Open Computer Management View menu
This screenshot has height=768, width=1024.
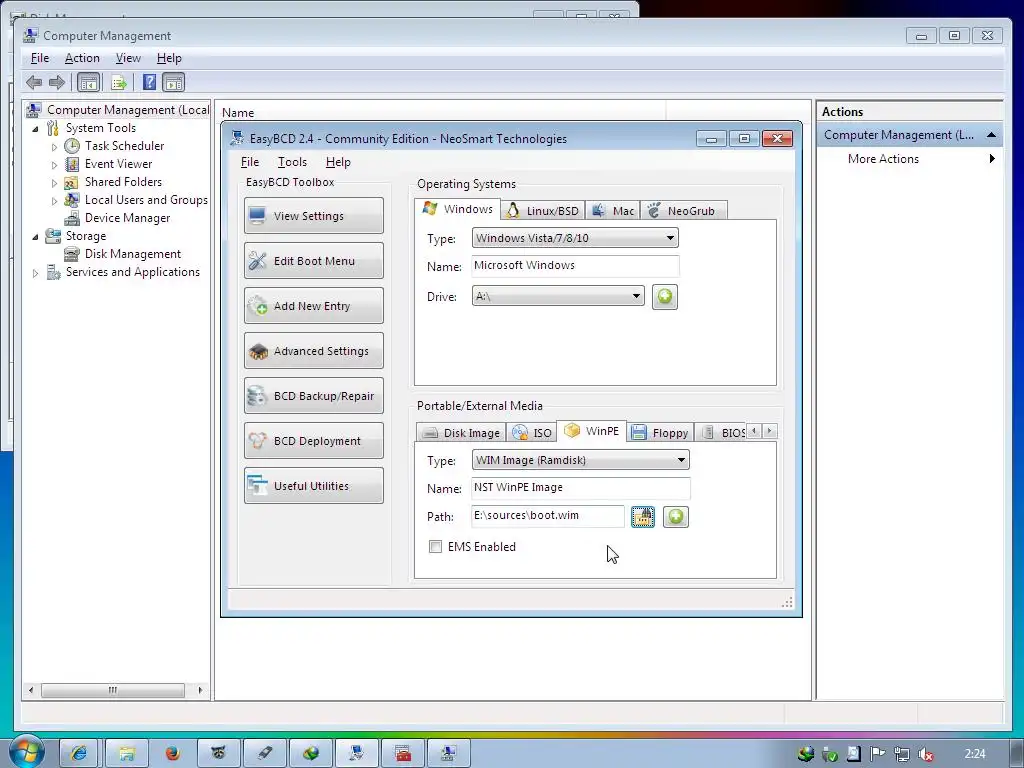pyautogui.click(x=128, y=58)
